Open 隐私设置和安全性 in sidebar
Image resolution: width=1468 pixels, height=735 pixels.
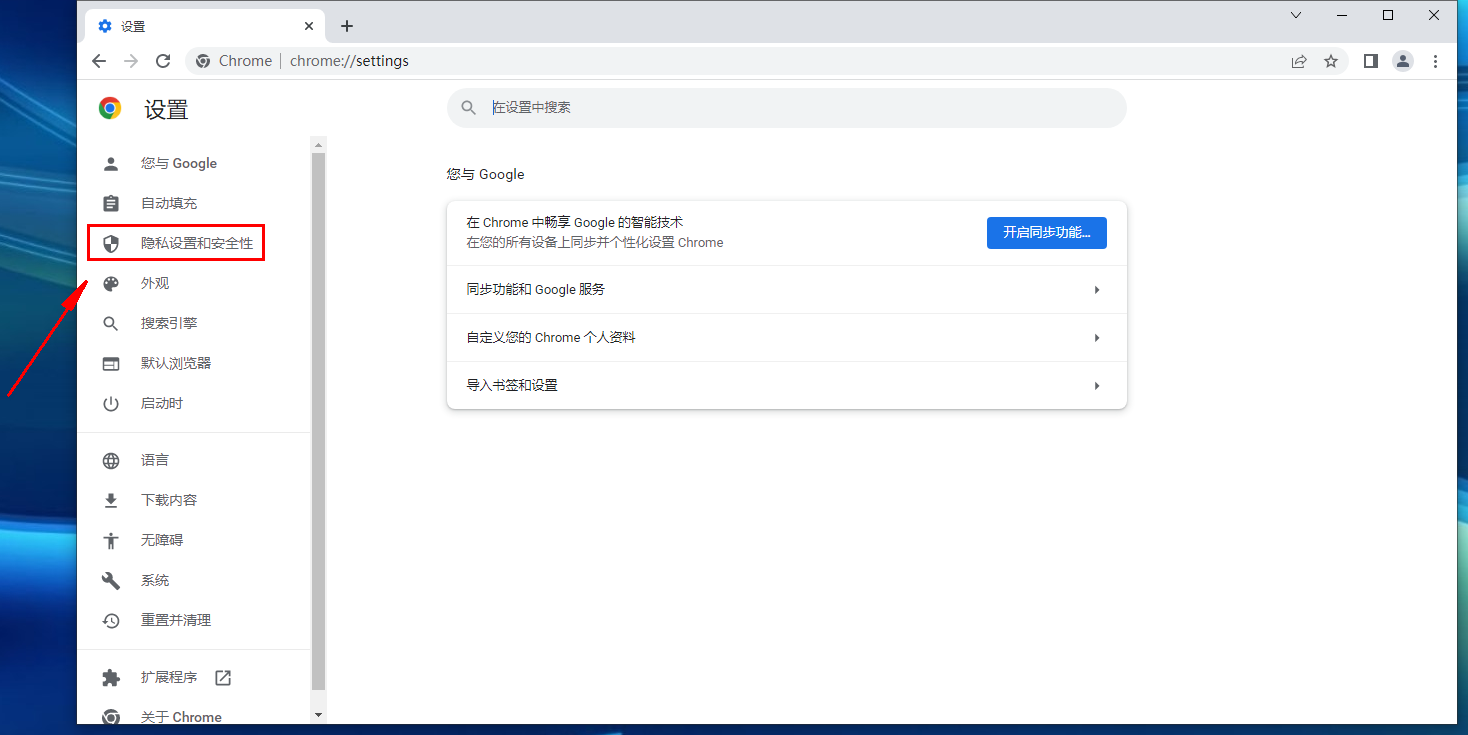coord(177,243)
